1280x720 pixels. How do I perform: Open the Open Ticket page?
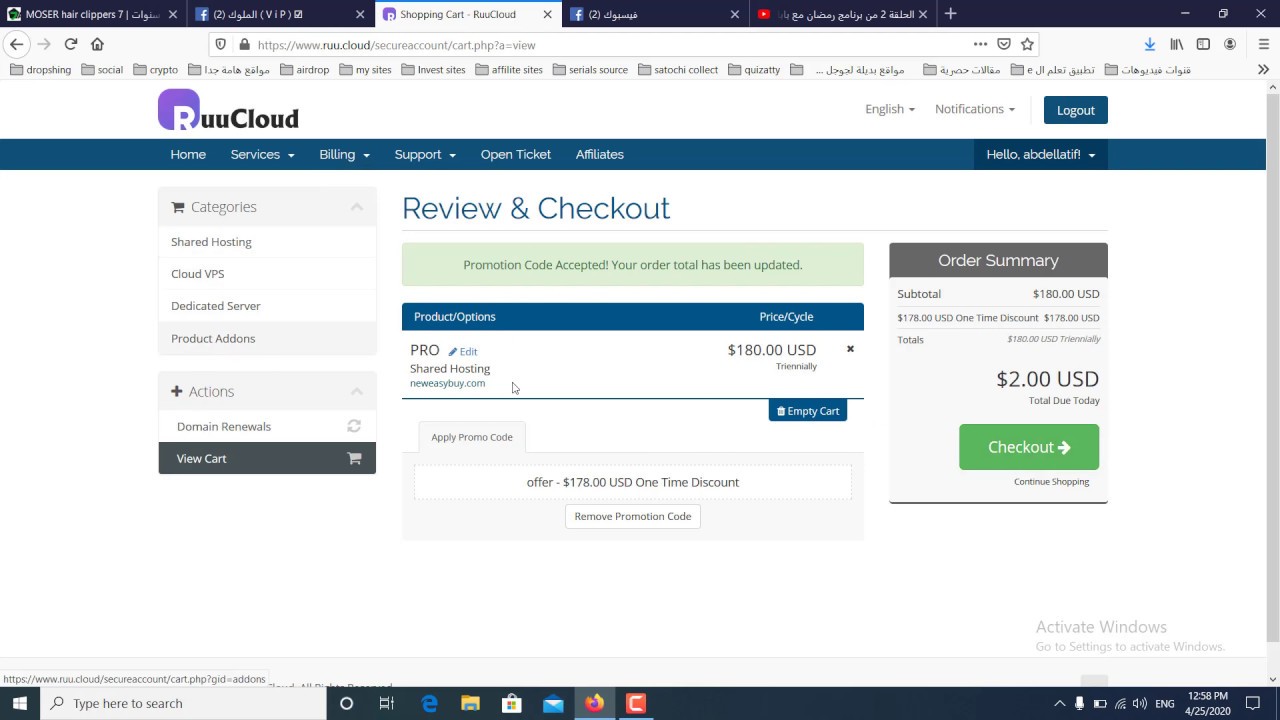tap(515, 154)
